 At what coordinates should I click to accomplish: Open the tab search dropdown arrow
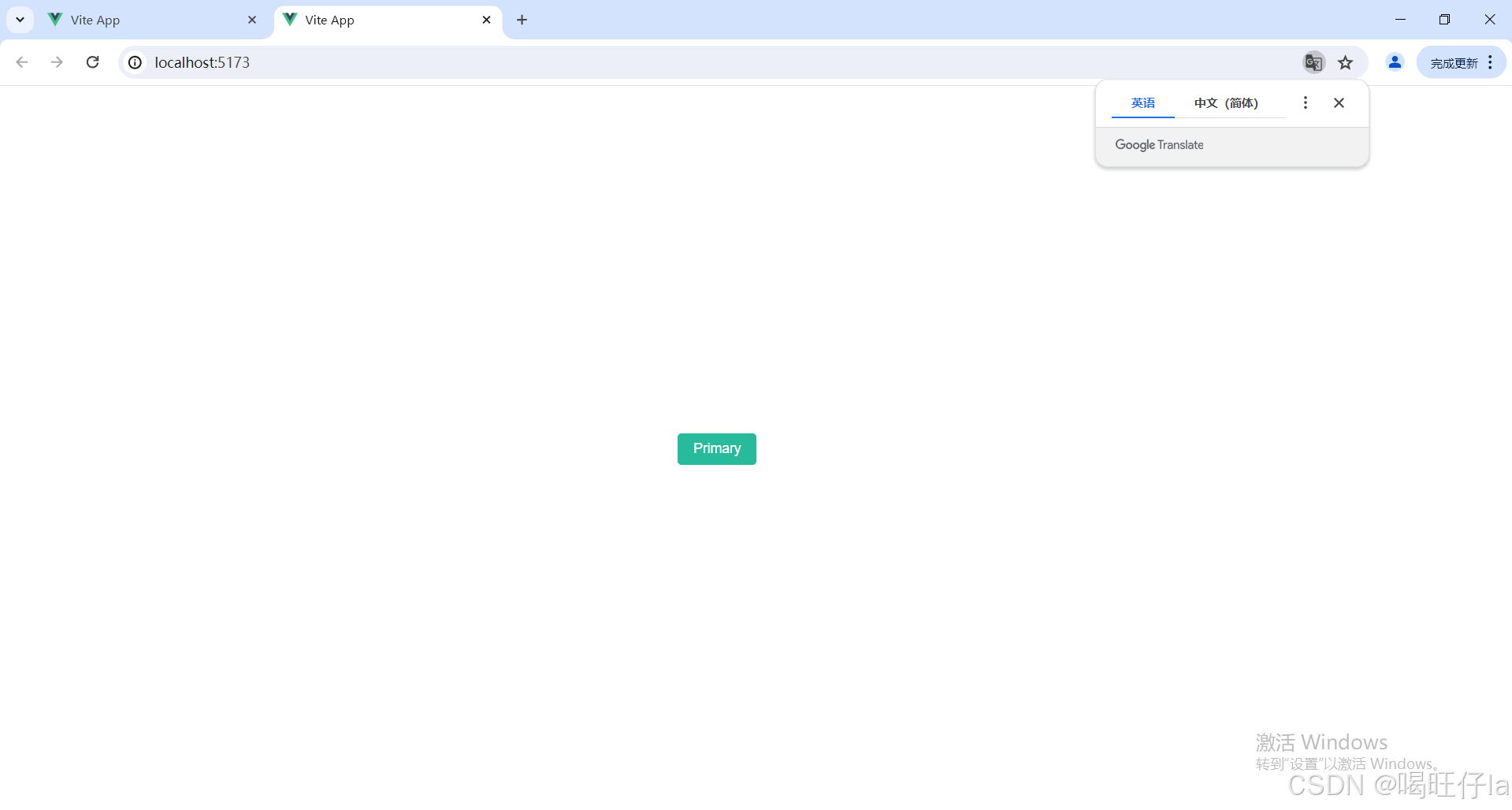20,20
